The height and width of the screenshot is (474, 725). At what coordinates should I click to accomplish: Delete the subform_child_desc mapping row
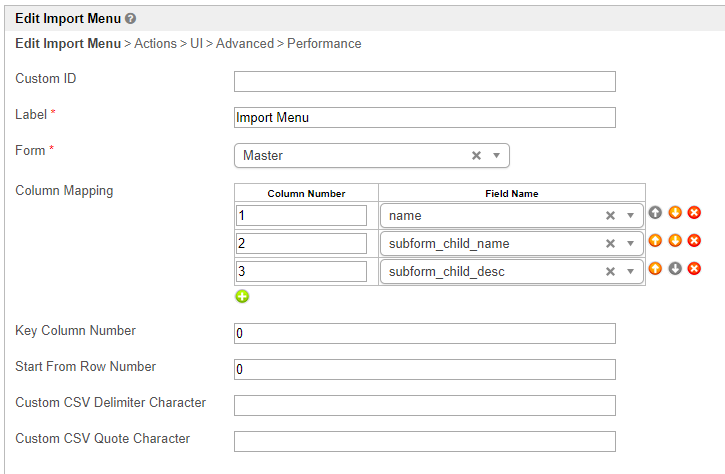click(694, 269)
